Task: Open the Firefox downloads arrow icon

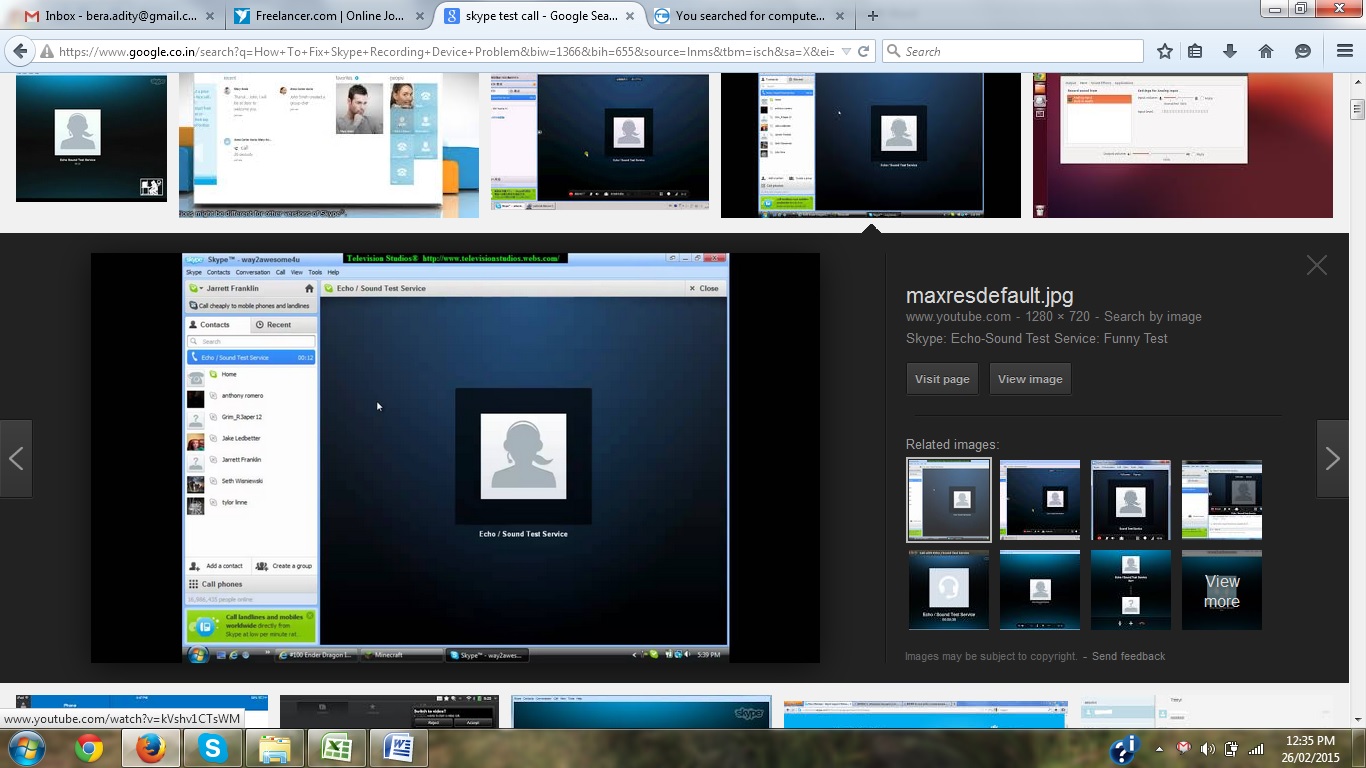Action: [x=1230, y=51]
